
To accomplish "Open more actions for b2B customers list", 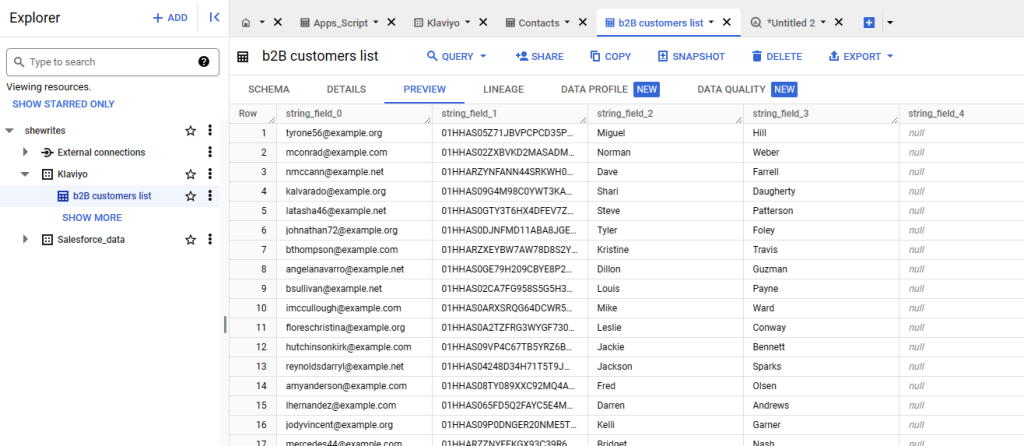I will click(210, 196).
